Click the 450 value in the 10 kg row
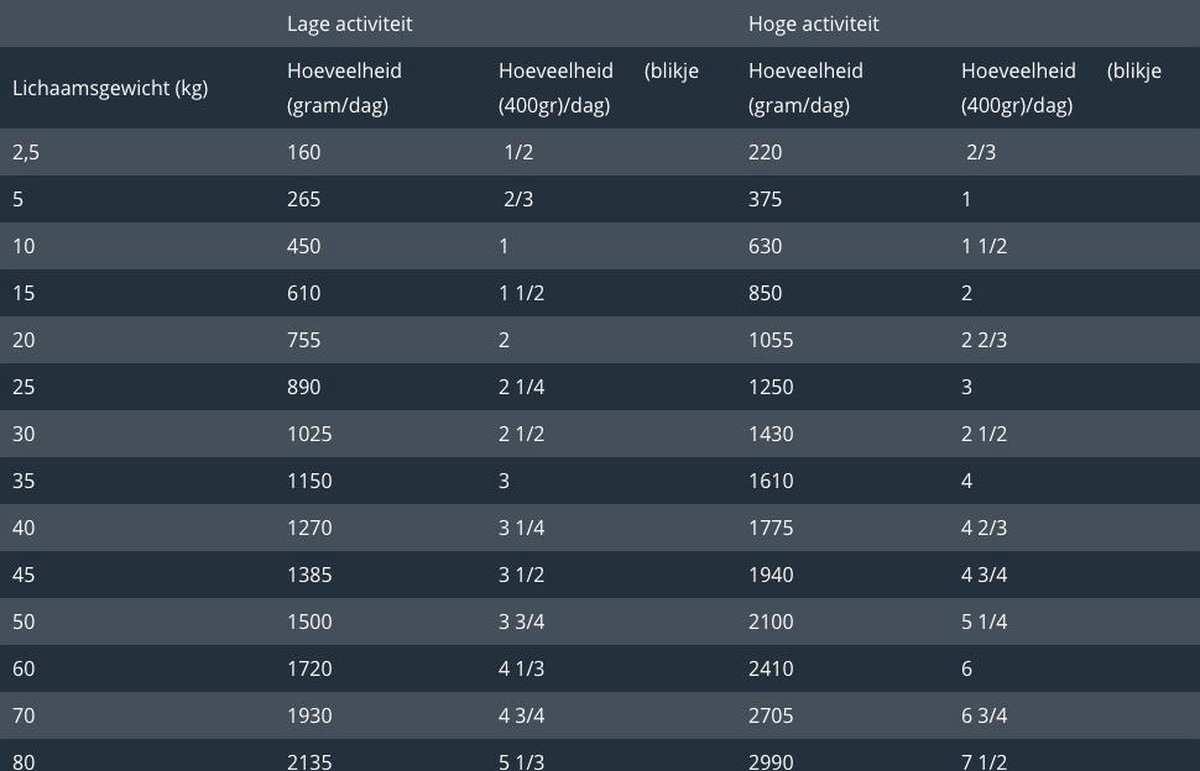 304,246
